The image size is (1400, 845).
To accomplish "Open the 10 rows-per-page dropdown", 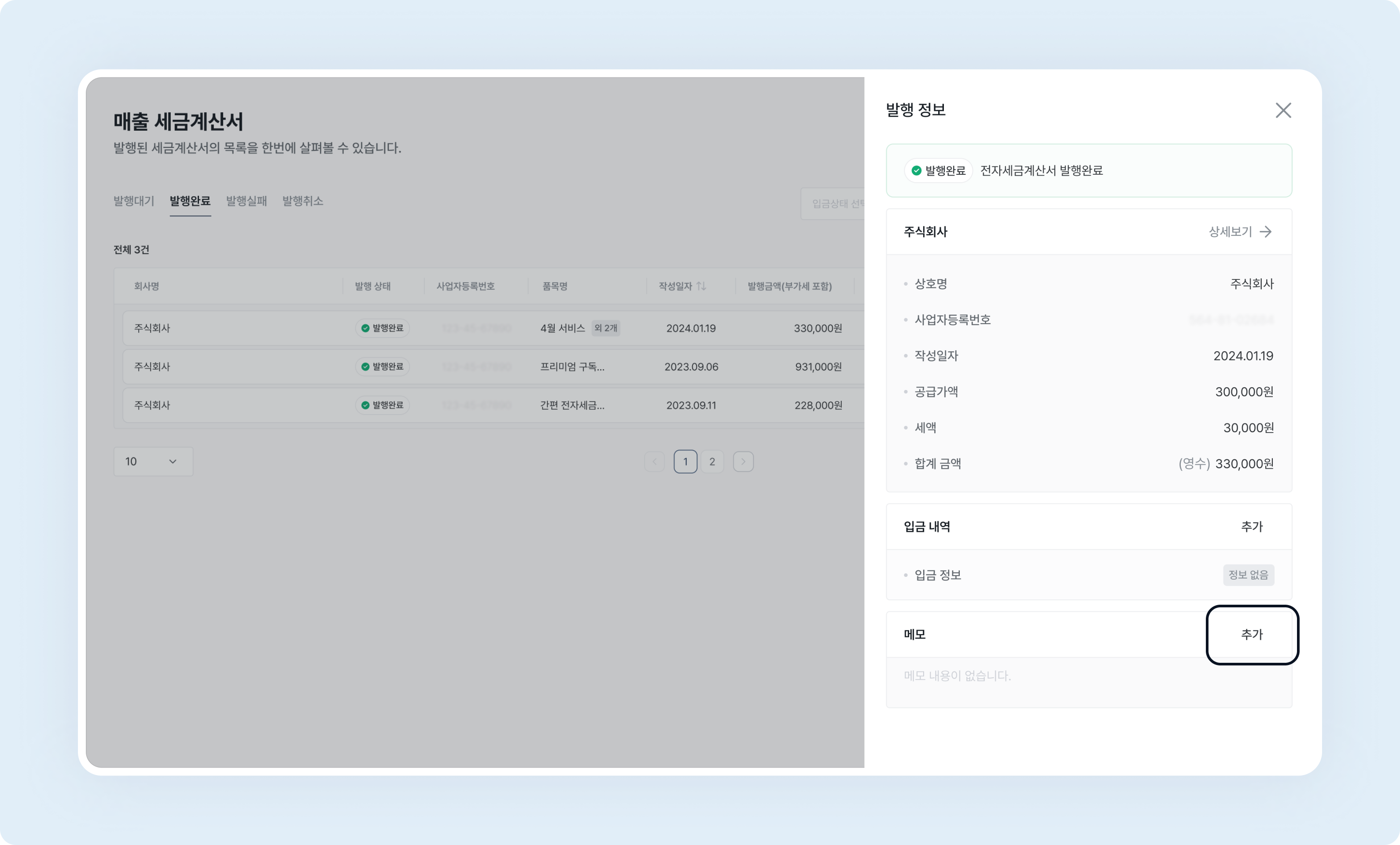I will tap(153, 462).
